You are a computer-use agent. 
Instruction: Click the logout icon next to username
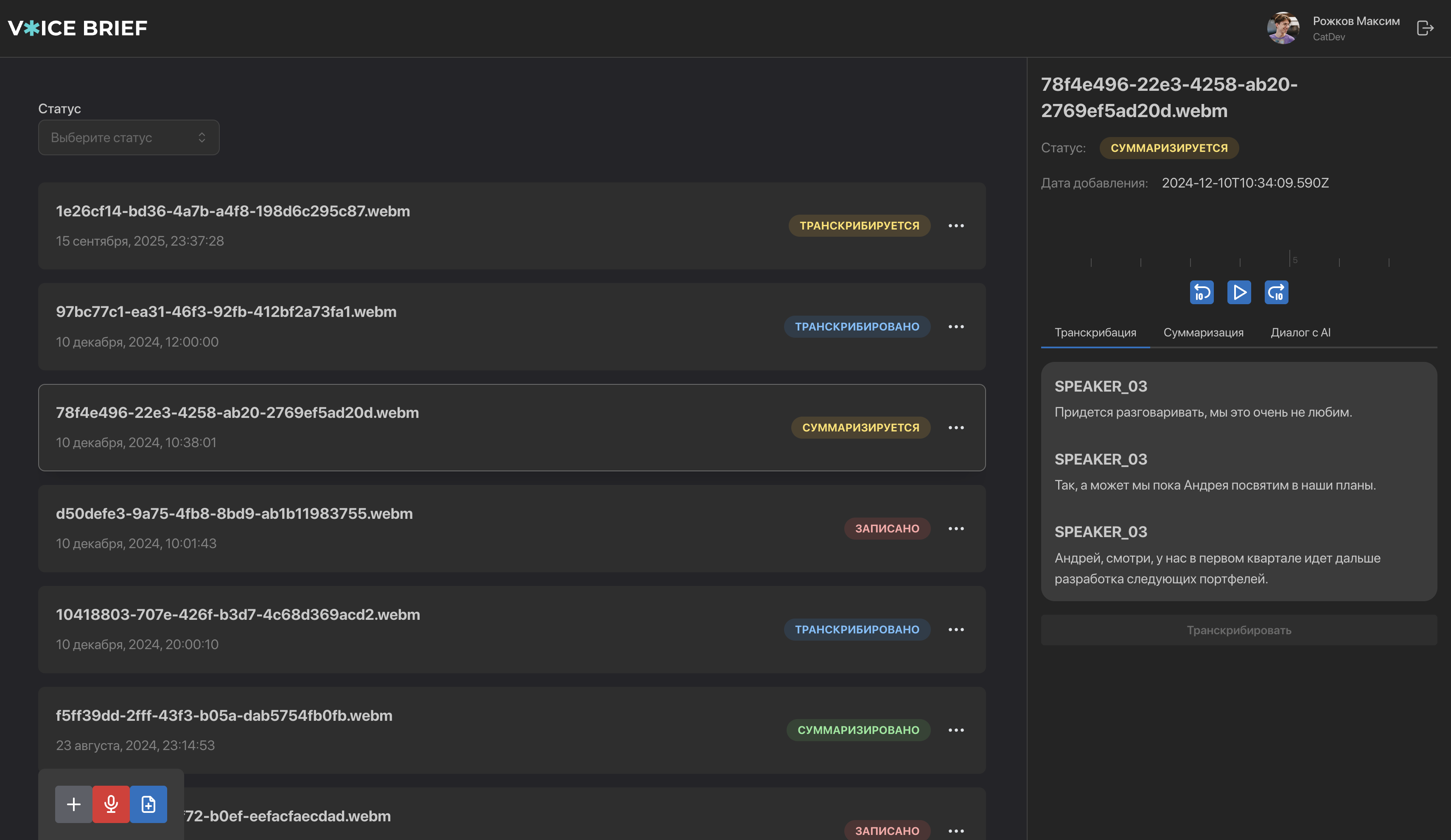[1425, 28]
